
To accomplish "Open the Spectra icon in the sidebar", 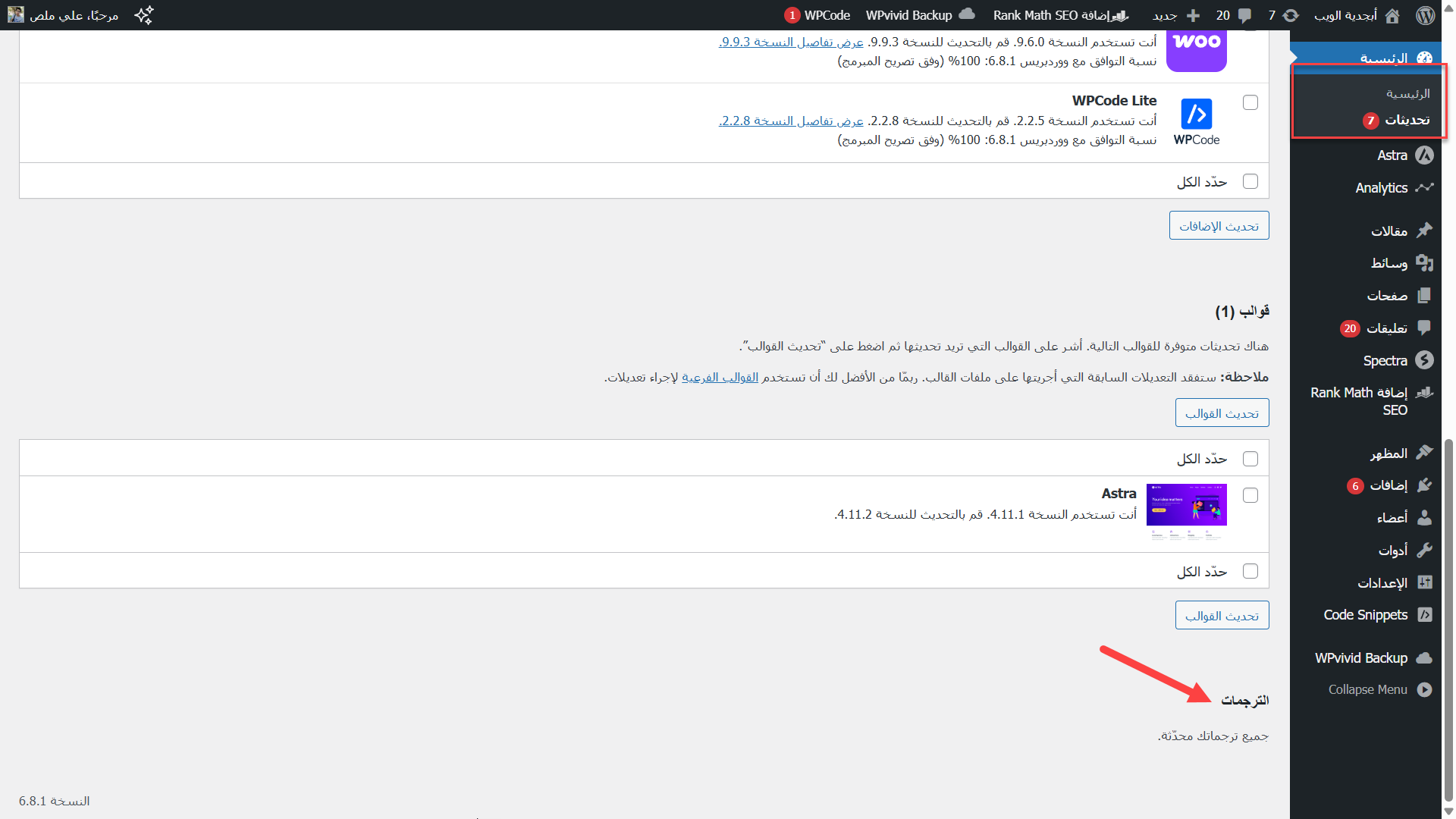I will [1424, 360].
